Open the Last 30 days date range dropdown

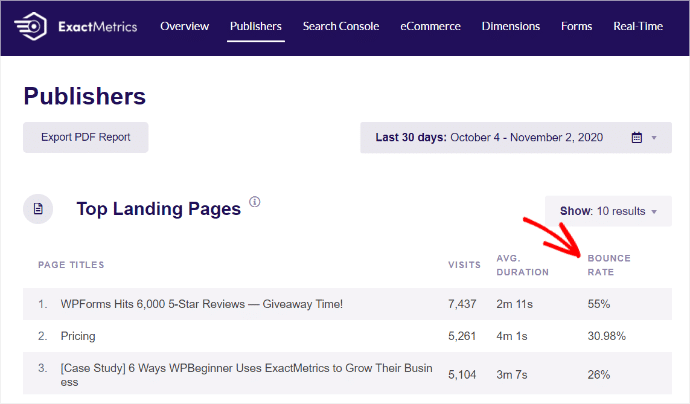click(516, 138)
